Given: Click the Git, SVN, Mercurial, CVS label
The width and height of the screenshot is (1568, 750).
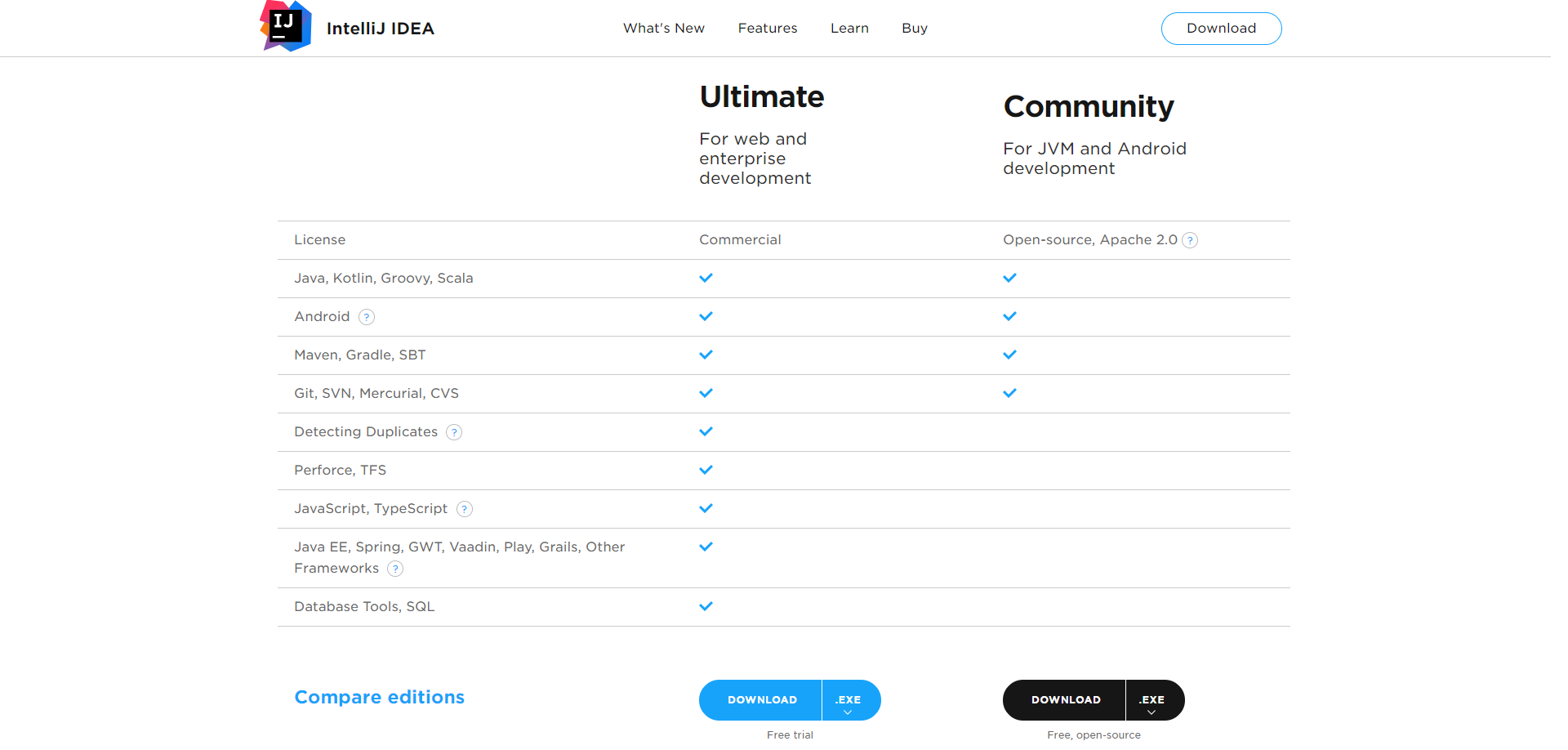Looking at the screenshot, I should (376, 394).
